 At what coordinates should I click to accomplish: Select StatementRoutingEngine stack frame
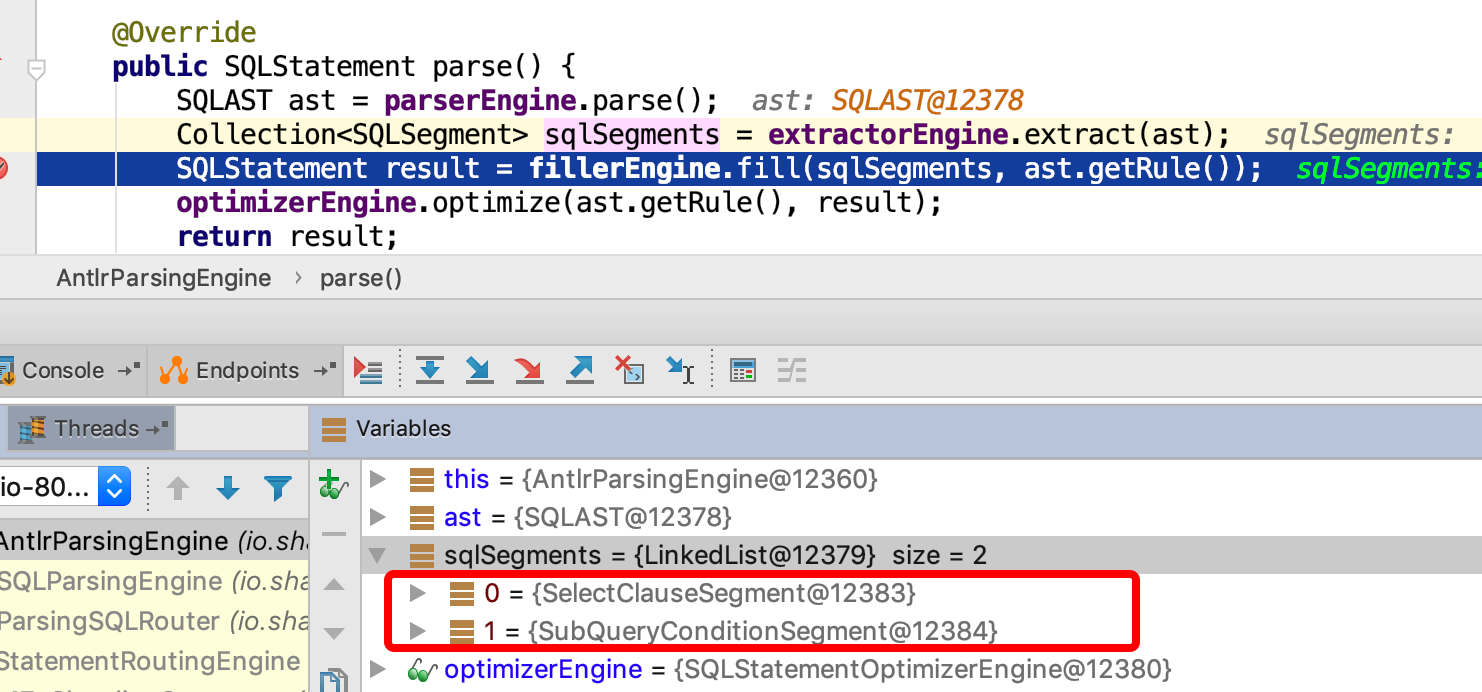click(154, 661)
